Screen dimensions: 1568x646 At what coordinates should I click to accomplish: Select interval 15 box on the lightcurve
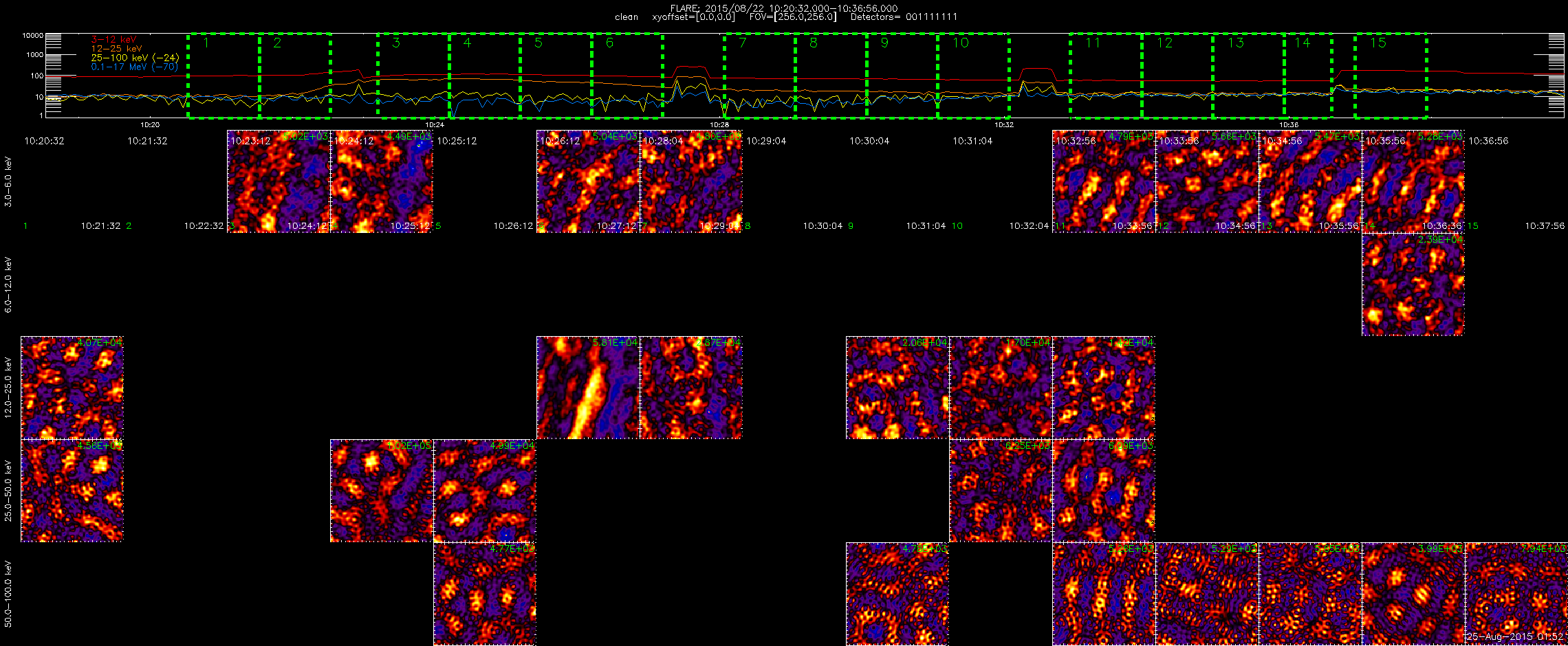(x=1391, y=76)
